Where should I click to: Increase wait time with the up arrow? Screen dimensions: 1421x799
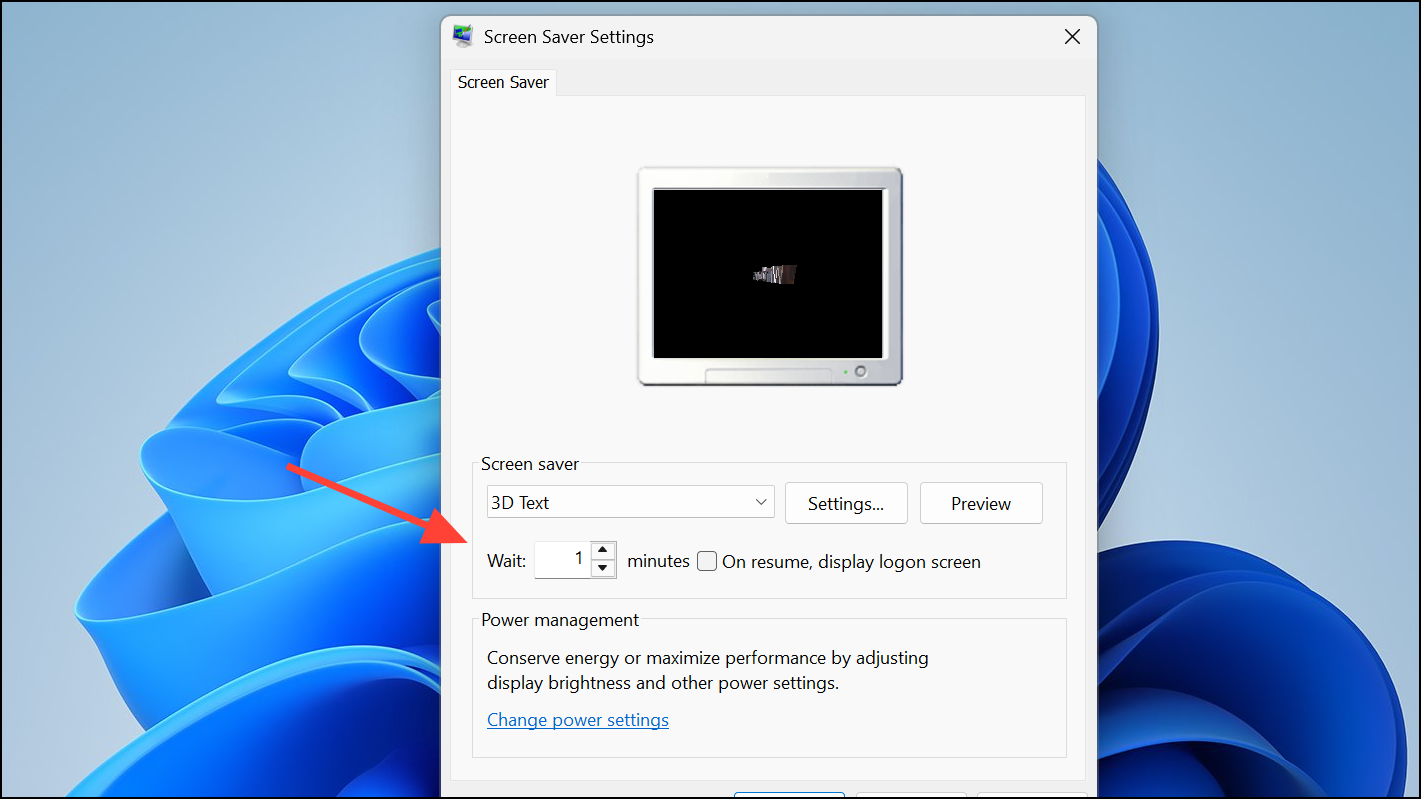coord(603,551)
